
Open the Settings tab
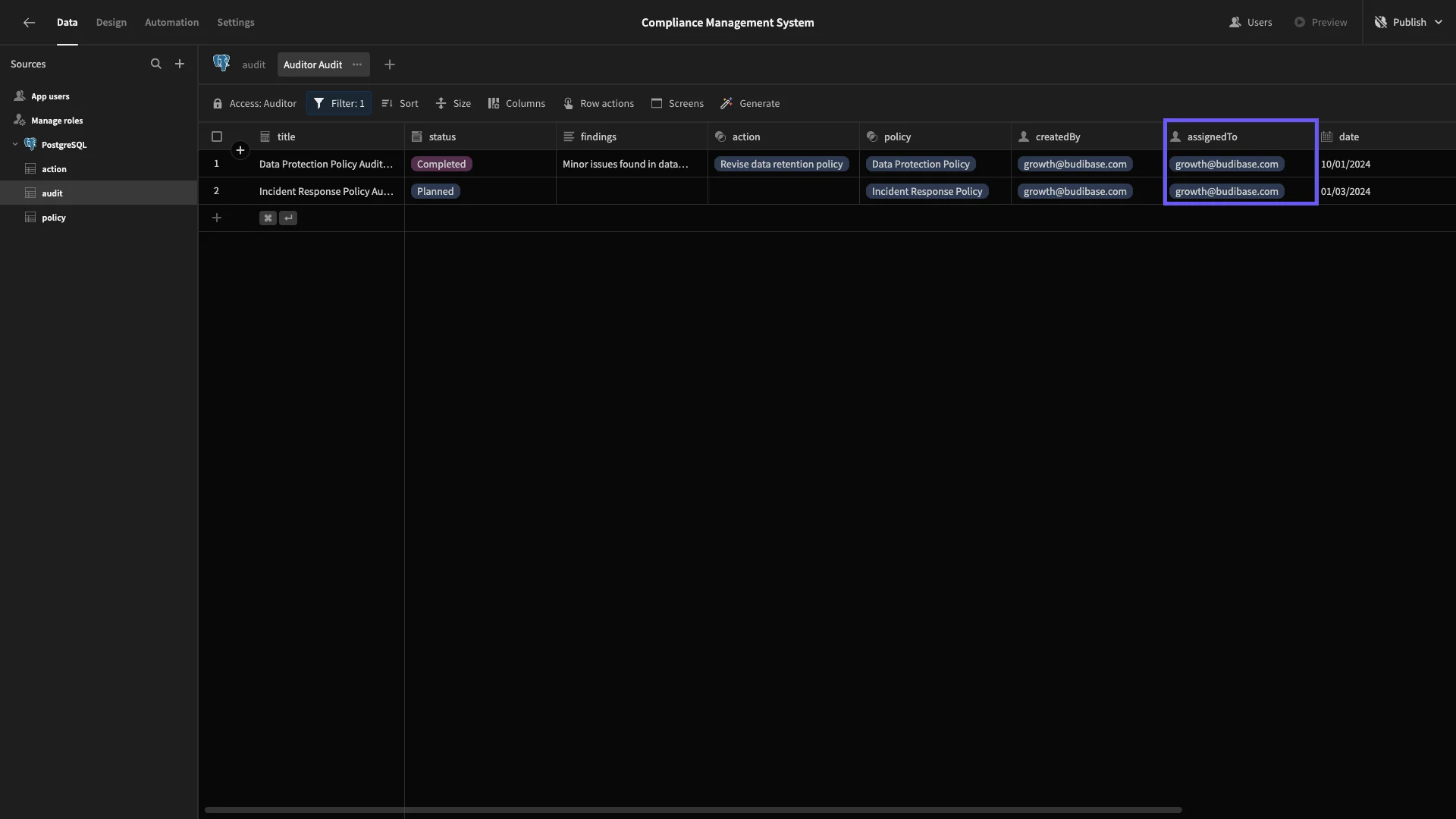point(235,23)
